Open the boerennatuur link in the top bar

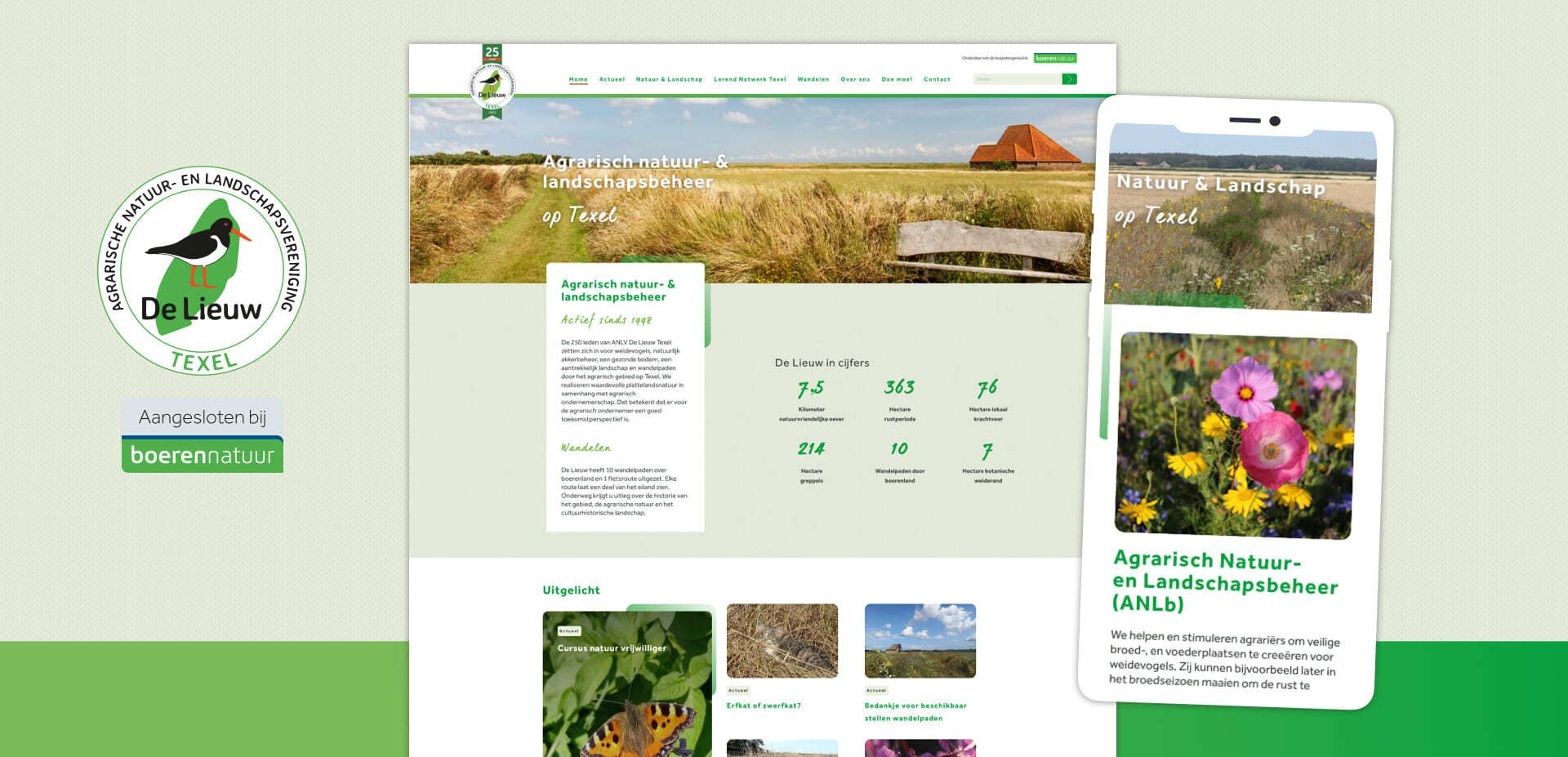tap(1055, 58)
